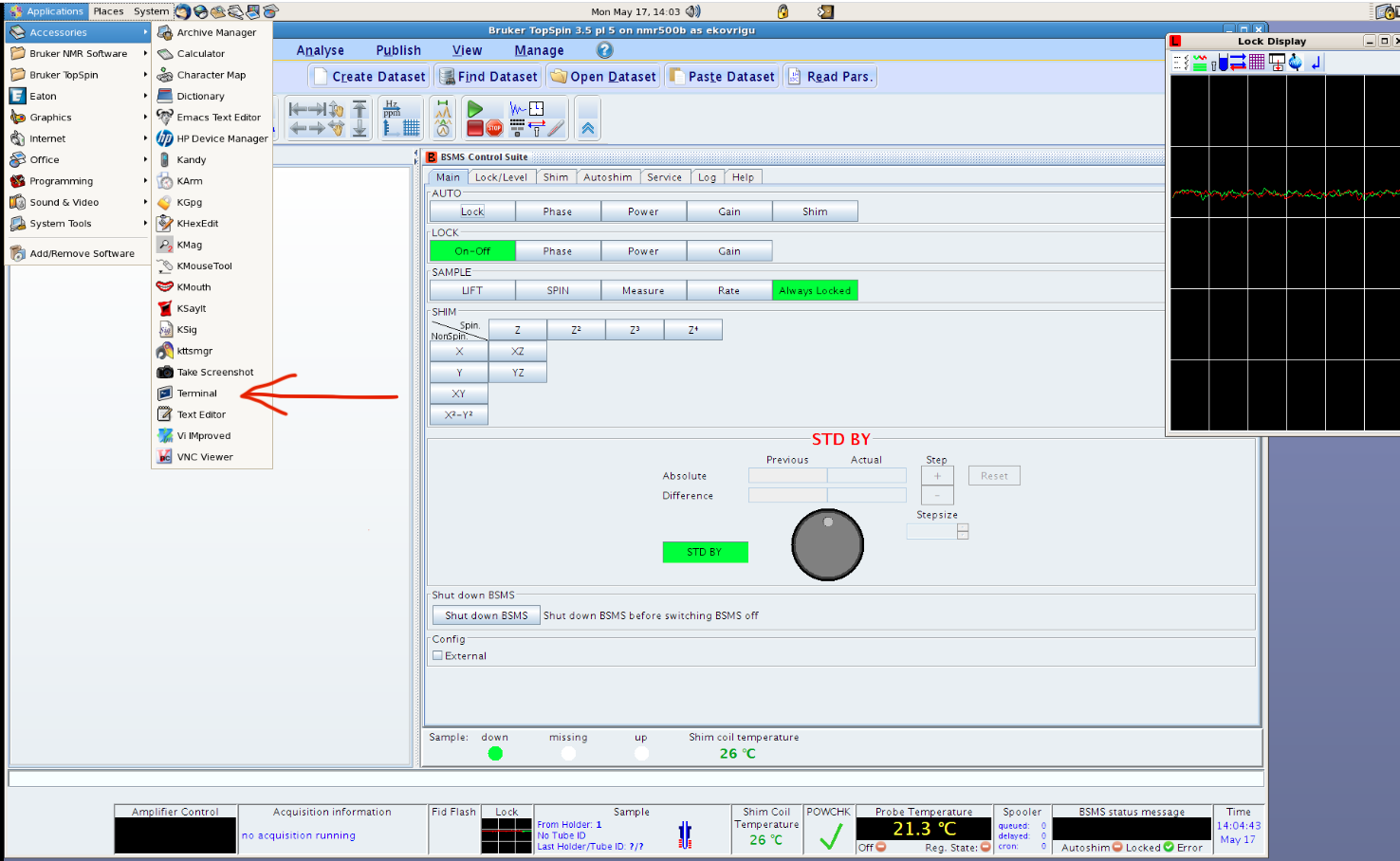Click the Step minus button
Screen dimensions: 1400x861
[x=937, y=495]
